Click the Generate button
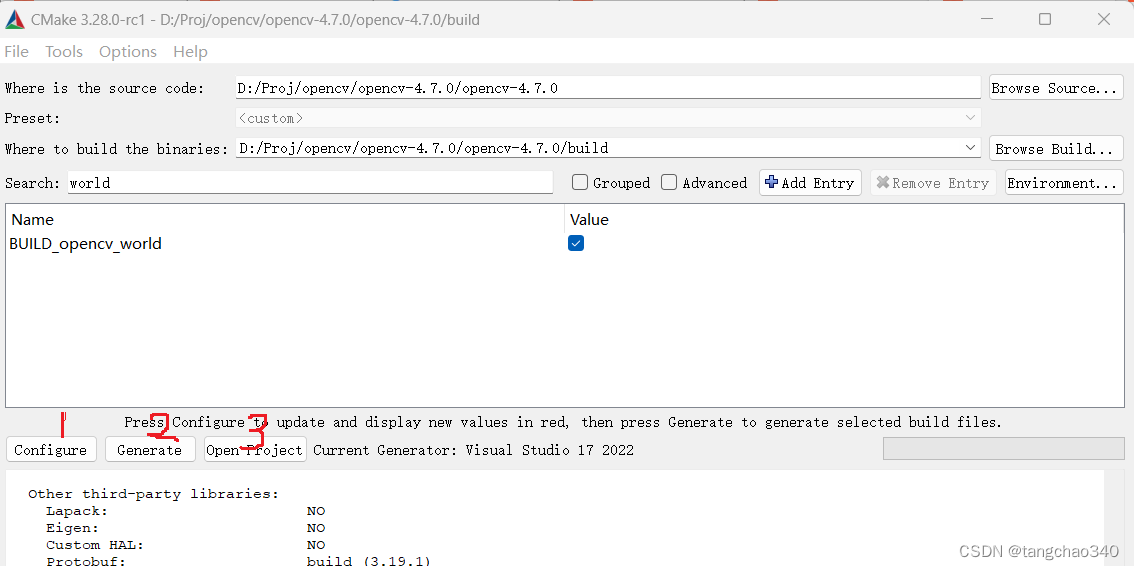The height and width of the screenshot is (570, 1134). (x=150, y=449)
